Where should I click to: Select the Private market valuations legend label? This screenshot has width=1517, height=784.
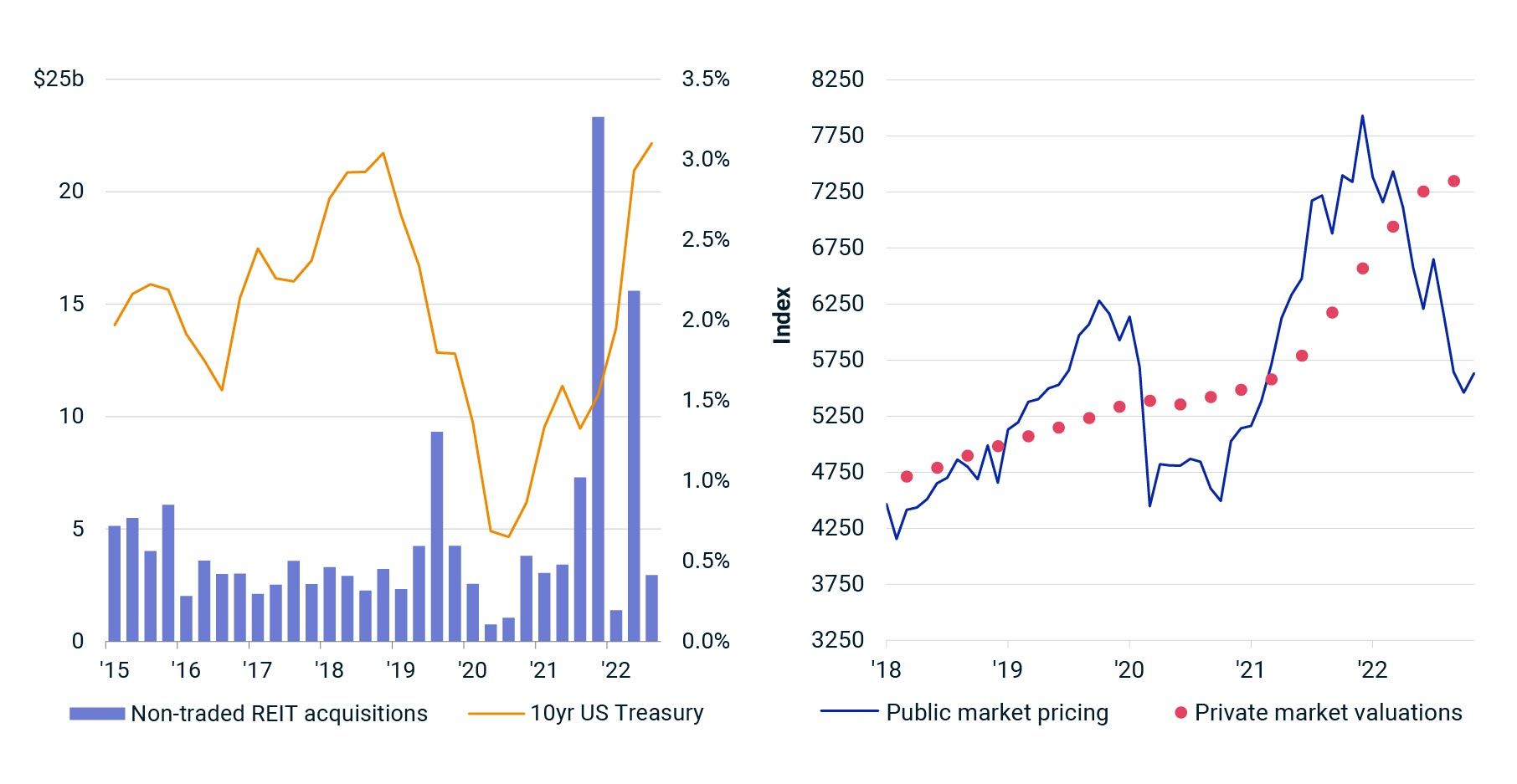(1328, 713)
